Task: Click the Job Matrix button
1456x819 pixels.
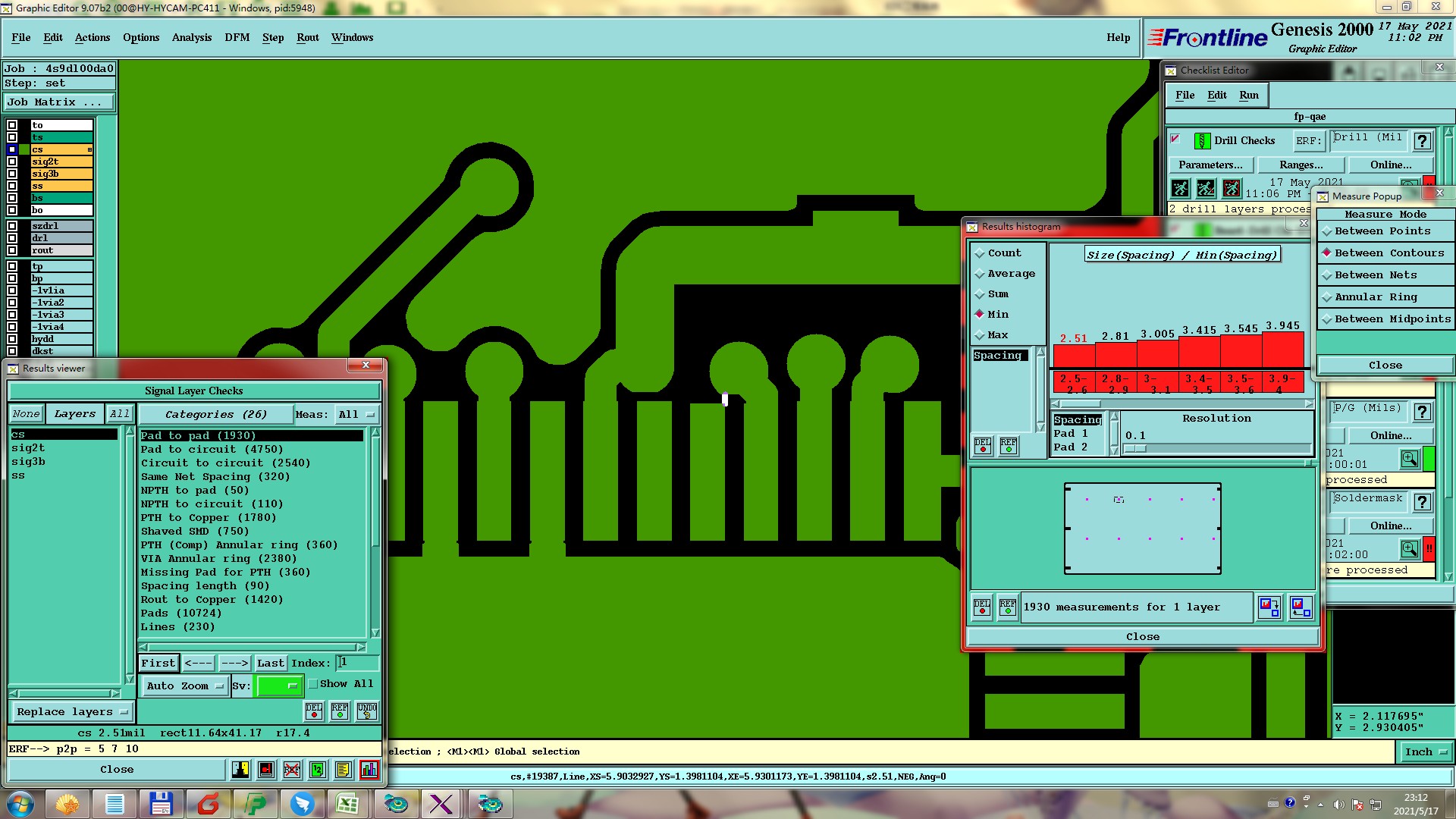Action: pos(59,102)
